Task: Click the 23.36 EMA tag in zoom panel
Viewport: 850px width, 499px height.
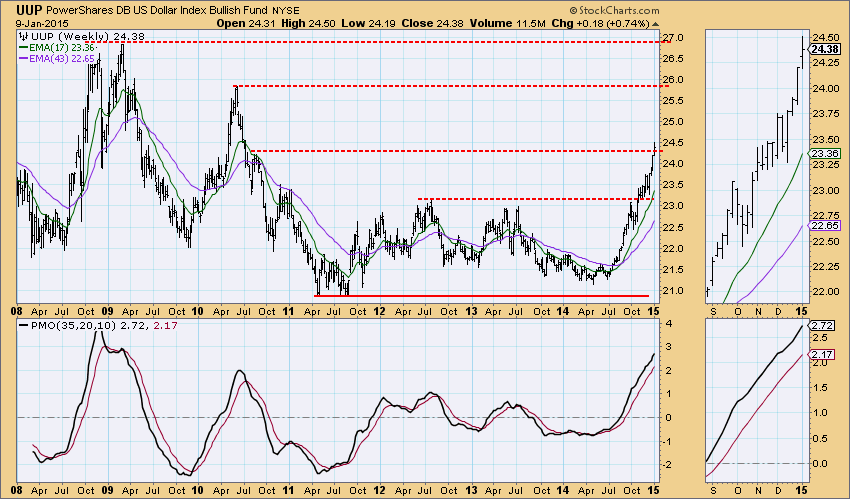Action: coord(826,153)
